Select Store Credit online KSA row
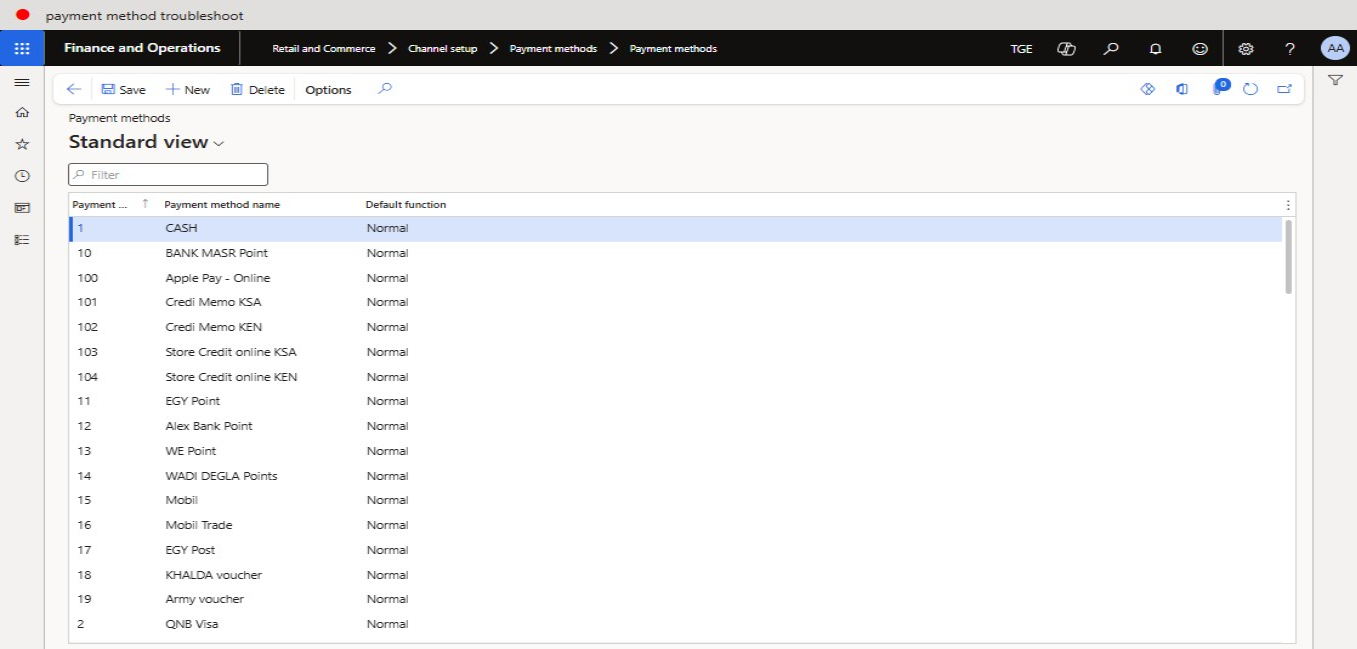The image size is (1357, 649). tap(675, 352)
